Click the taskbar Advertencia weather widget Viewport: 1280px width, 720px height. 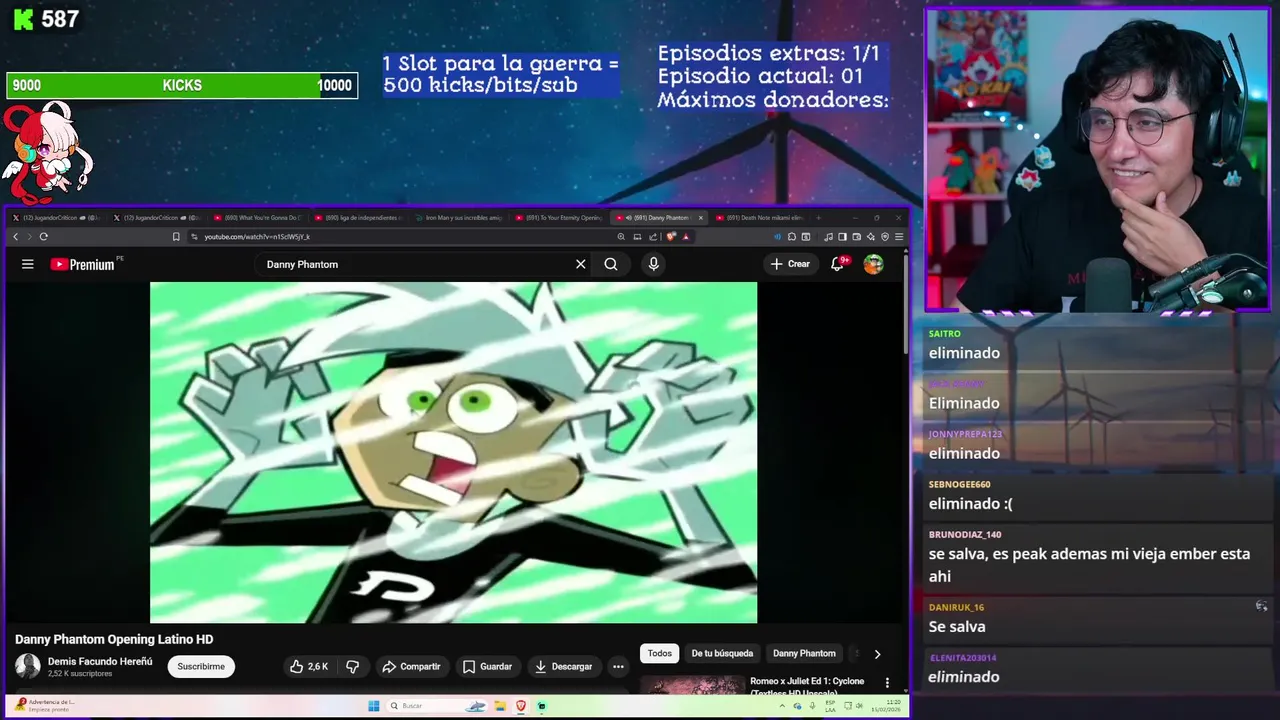(x=45, y=705)
